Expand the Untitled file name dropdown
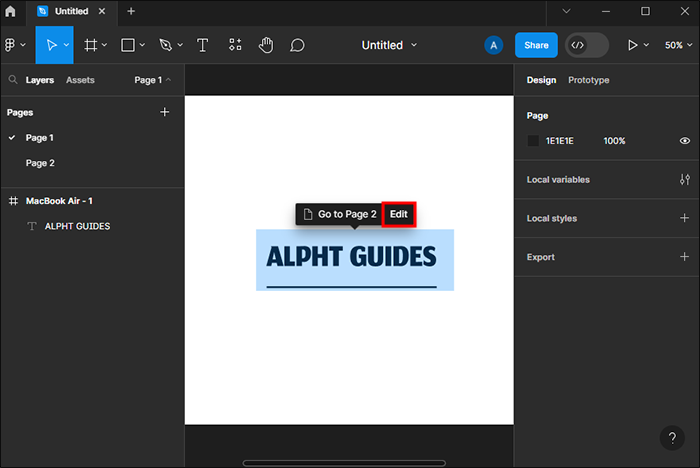Image resolution: width=700 pixels, height=468 pixels. (389, 45)
